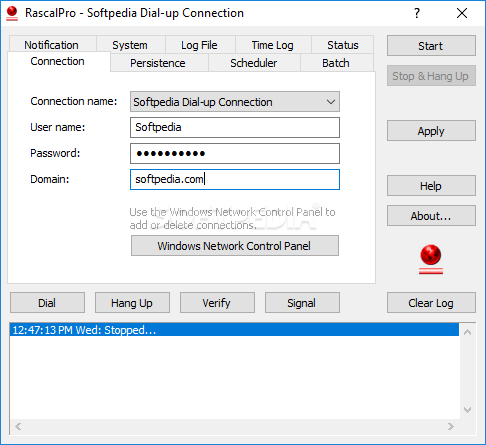The image size is (486, 445).
Task: Click the log scroll up arrow
Action: (467, 332)
